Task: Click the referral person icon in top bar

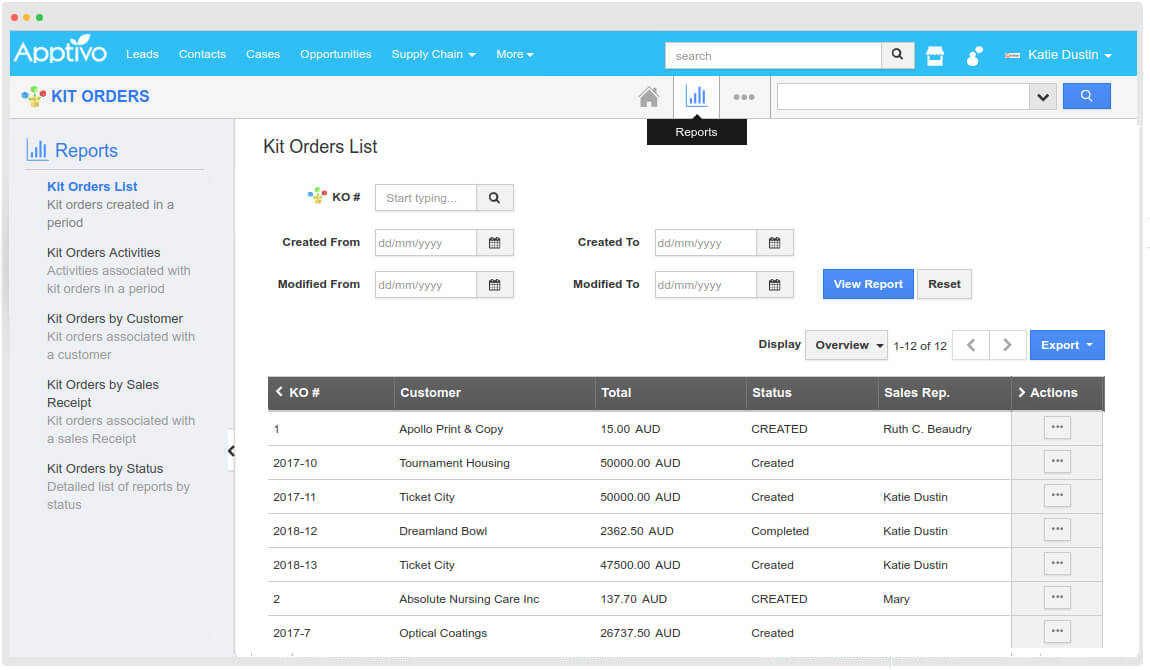Action: click(x=972, y=55)
